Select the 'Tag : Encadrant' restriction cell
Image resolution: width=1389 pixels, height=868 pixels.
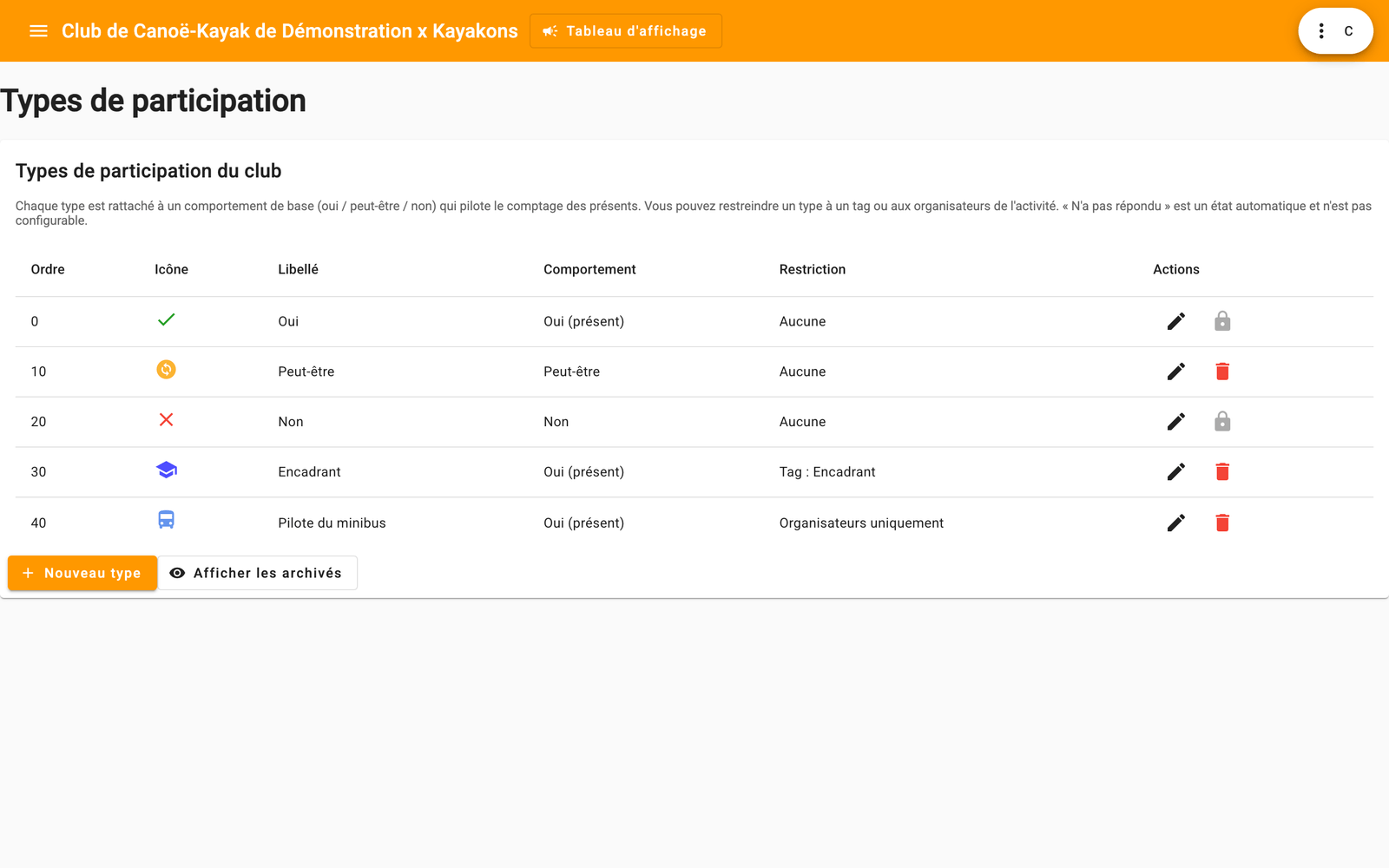(826, 472)
